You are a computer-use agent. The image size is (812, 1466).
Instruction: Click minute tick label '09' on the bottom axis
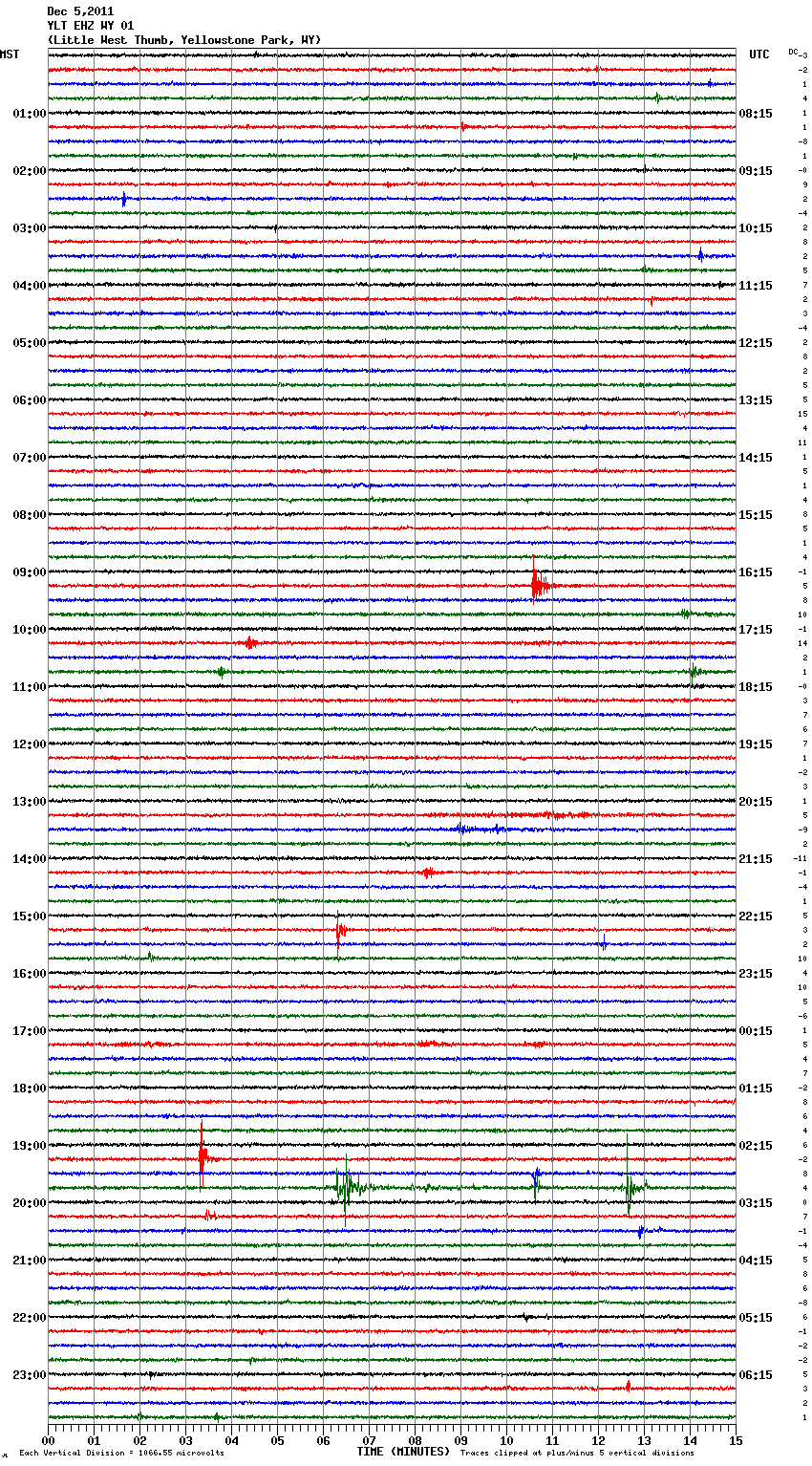460,1440
